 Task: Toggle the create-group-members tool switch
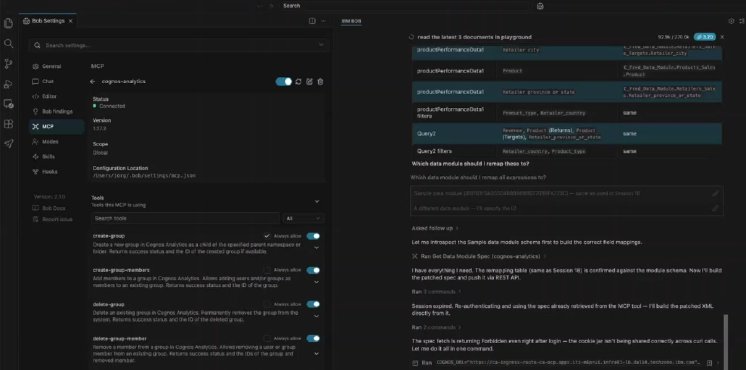pyautogui.click(x=313, y=270)
